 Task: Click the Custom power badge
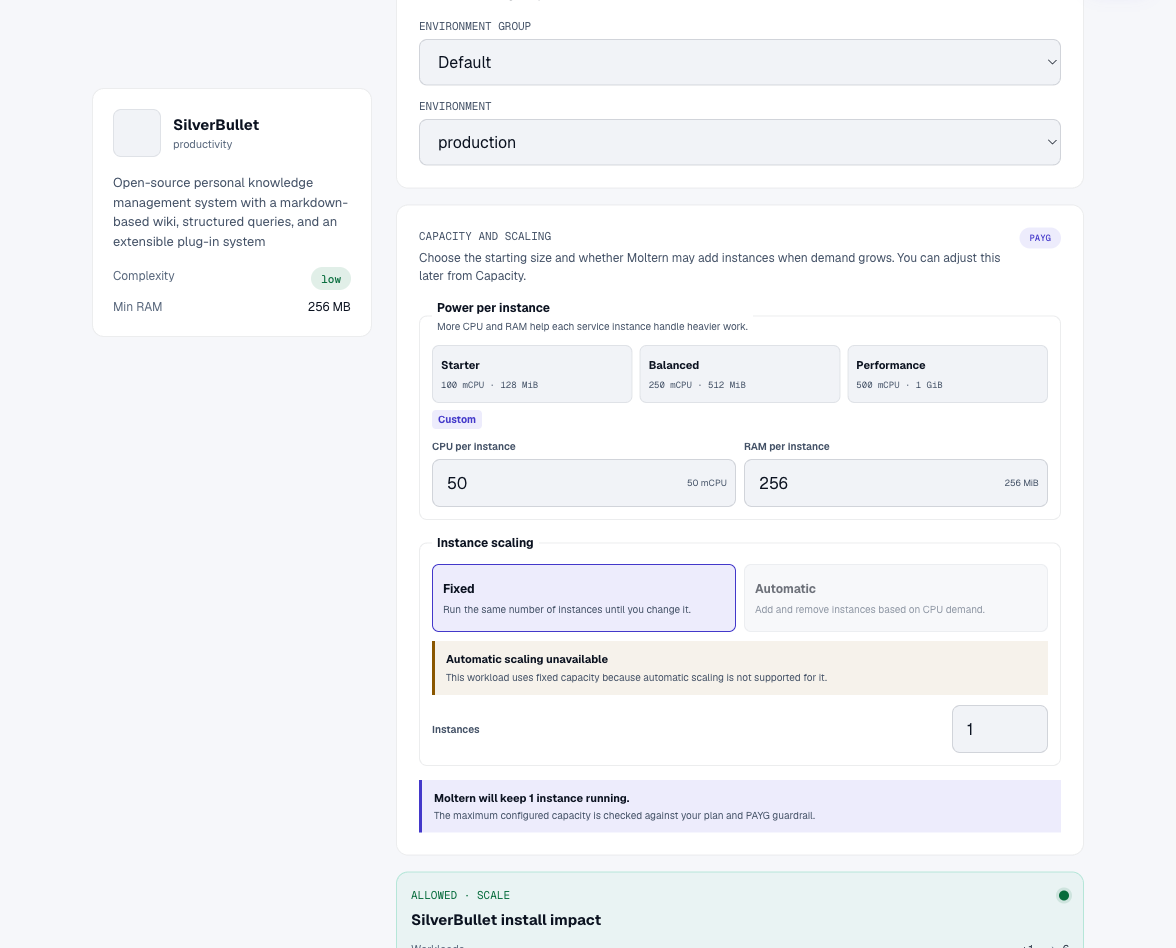coord(457,419)
